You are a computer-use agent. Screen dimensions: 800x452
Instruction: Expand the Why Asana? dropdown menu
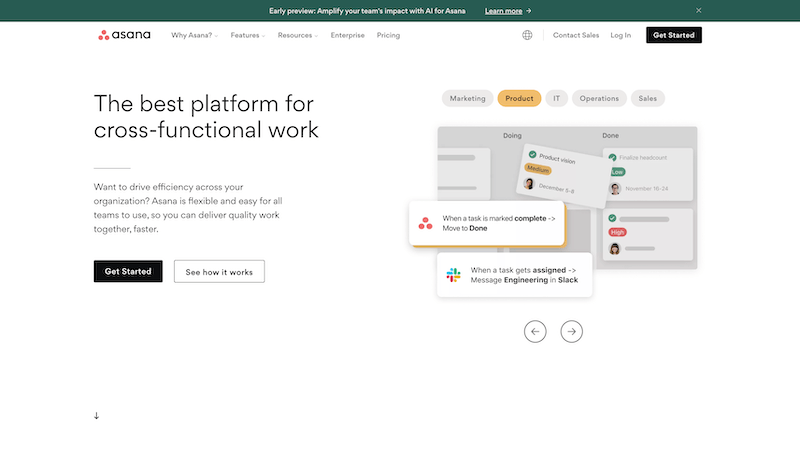coord(194,35)
